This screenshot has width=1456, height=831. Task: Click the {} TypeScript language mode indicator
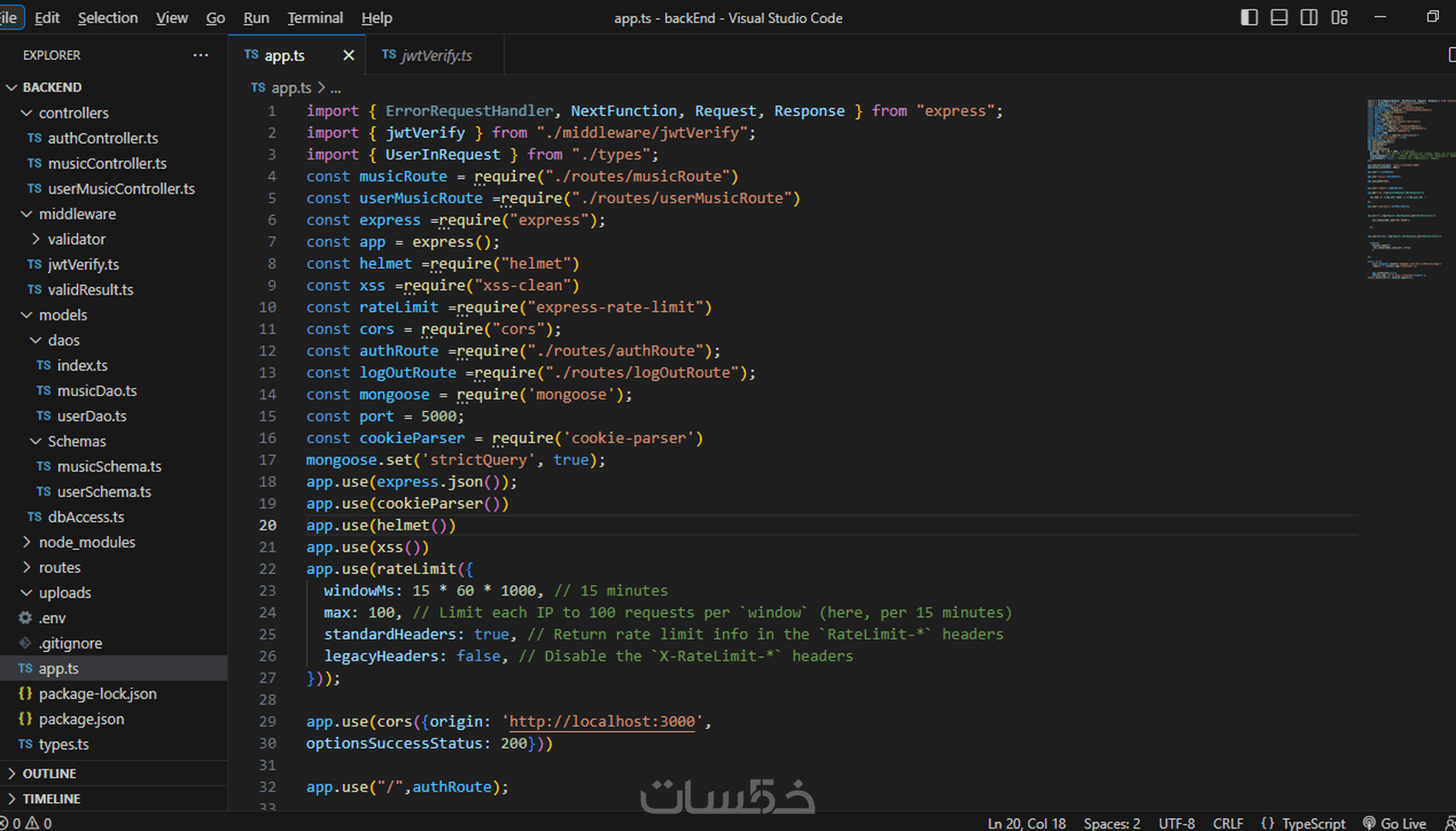tap(1303, 823)
